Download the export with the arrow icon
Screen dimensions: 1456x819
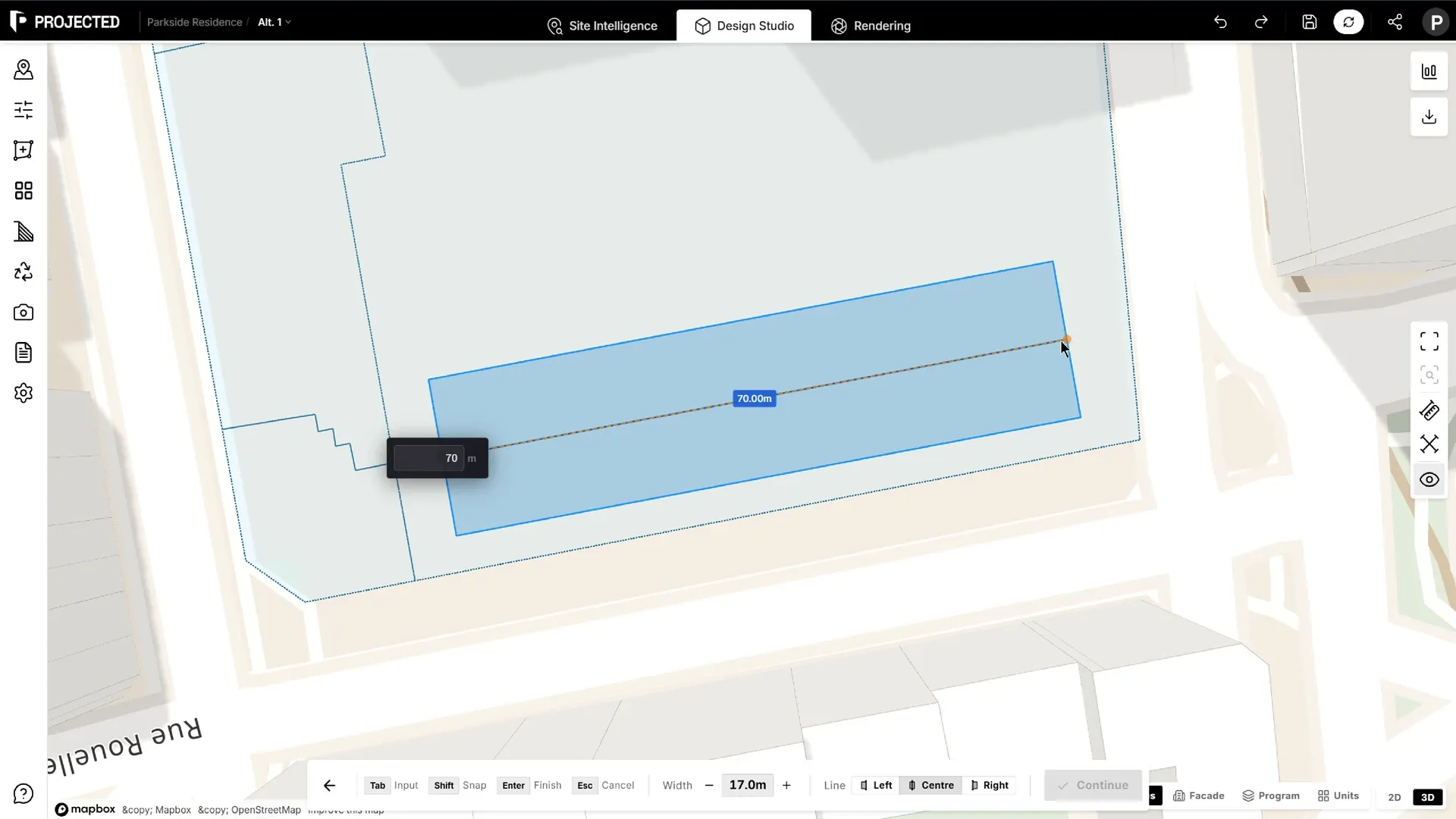1429,117
